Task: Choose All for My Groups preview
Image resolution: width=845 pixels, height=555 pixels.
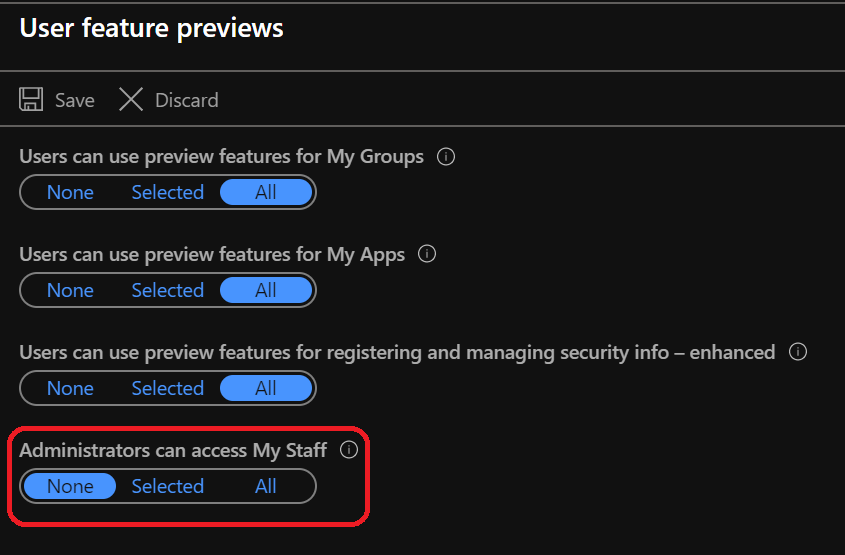Action: [266, 193]
